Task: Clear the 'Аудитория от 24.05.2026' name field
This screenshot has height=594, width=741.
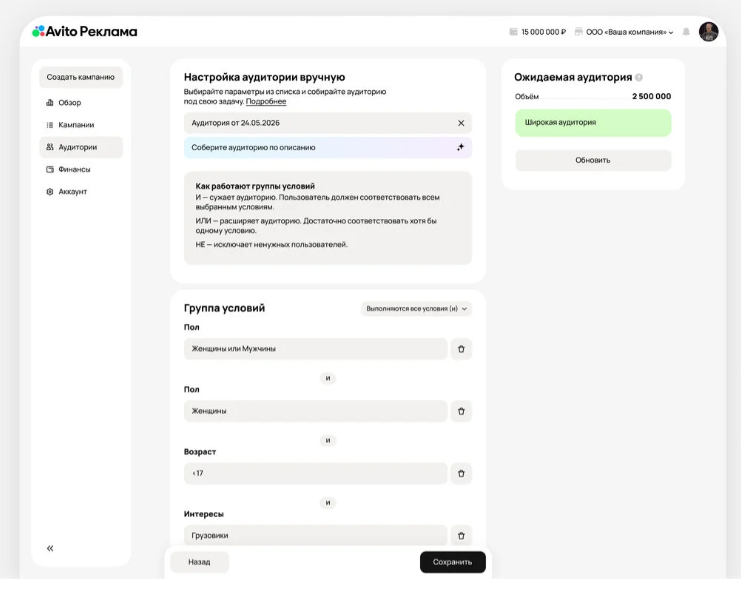Action: pos(461,123)
